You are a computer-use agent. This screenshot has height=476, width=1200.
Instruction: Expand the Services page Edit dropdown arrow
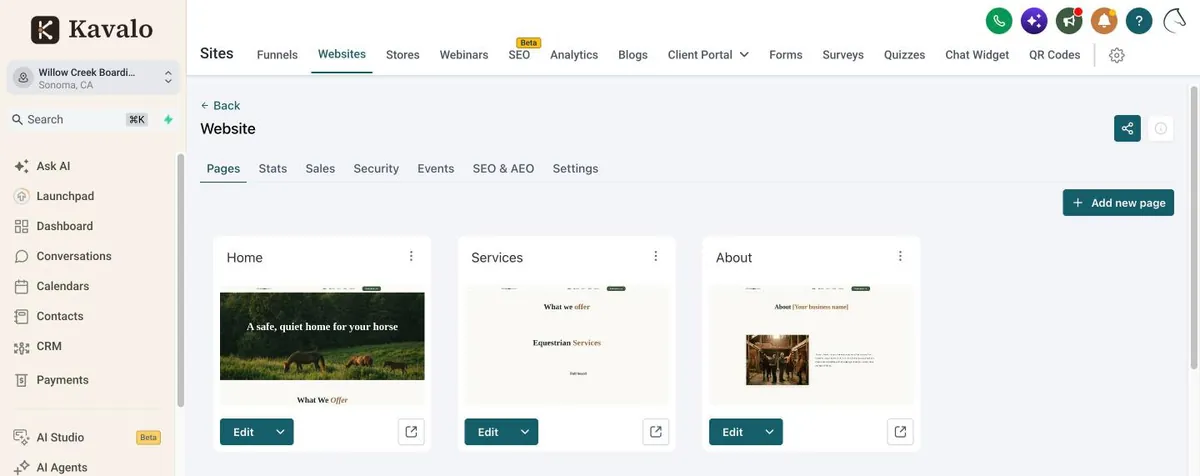coord(525,432)
